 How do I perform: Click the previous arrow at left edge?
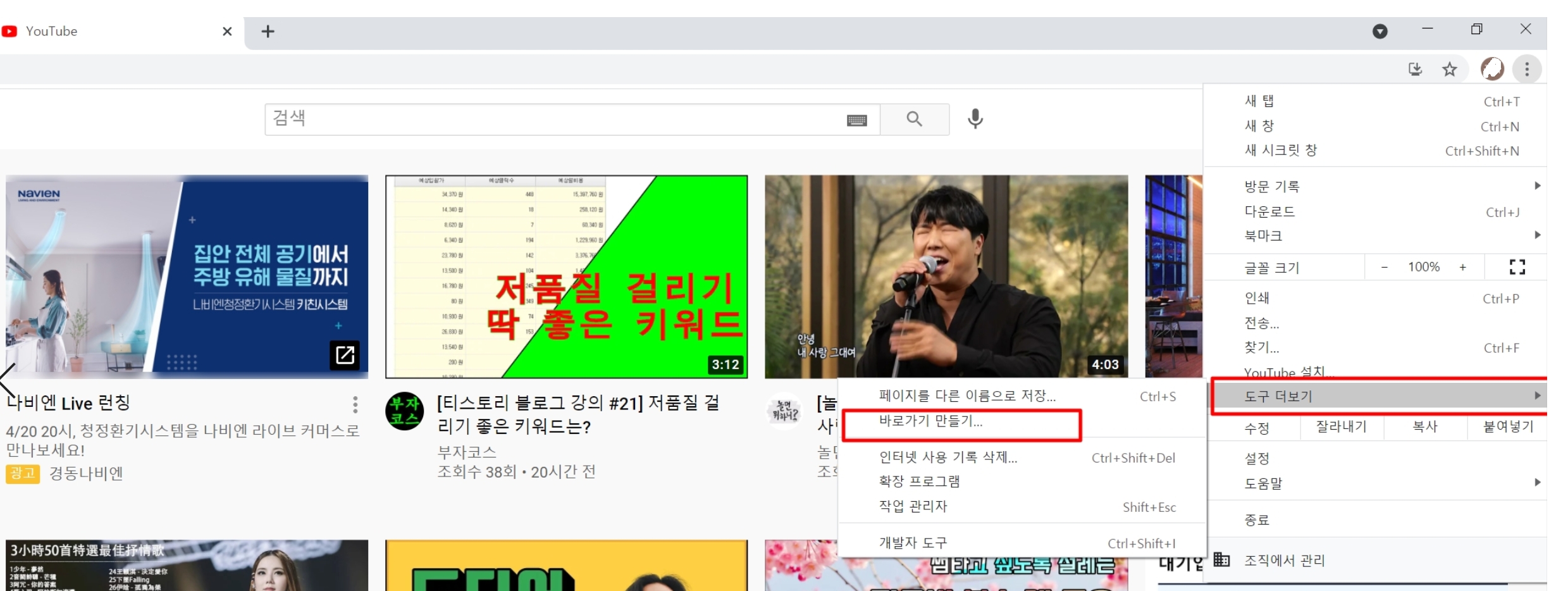pos(8,380)
